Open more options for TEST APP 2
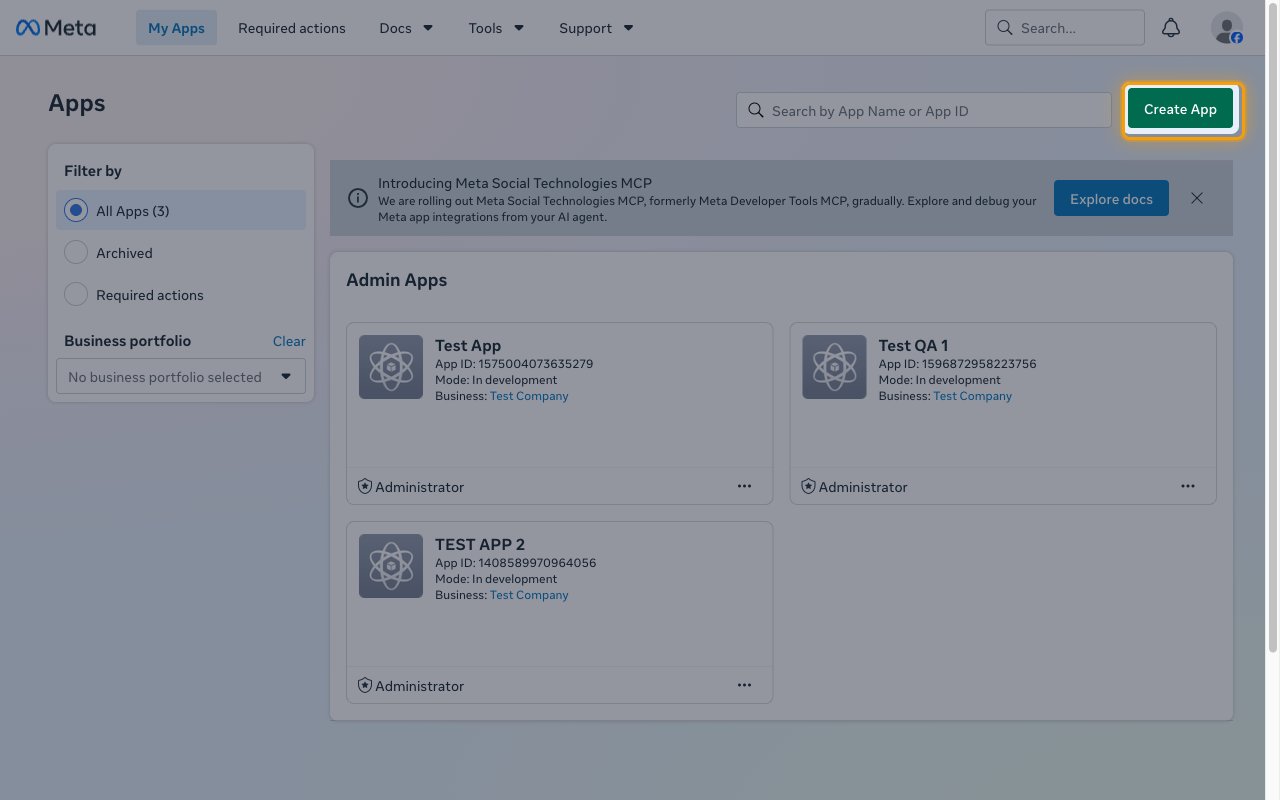Image resolution: width=1280 pixels, height=800 pixels. [744, 685]
